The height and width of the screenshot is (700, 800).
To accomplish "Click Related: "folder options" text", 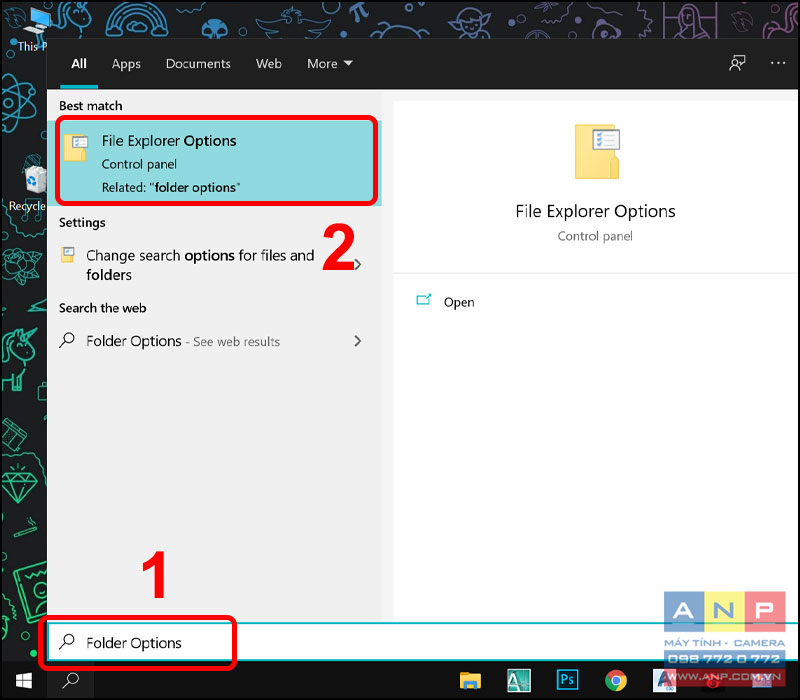I will pos(170,187).
